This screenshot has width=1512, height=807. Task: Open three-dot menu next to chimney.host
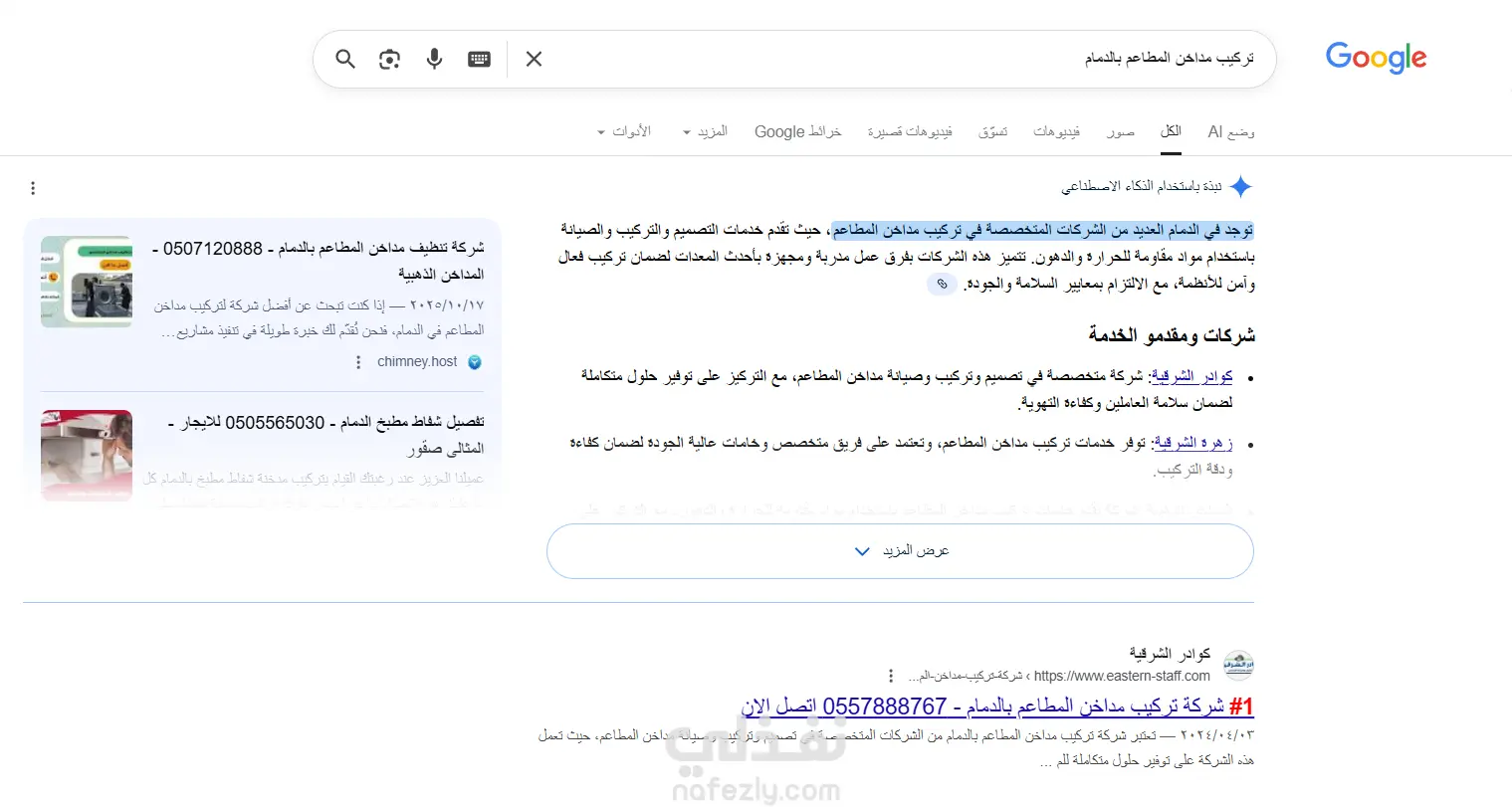pos(358,362)
